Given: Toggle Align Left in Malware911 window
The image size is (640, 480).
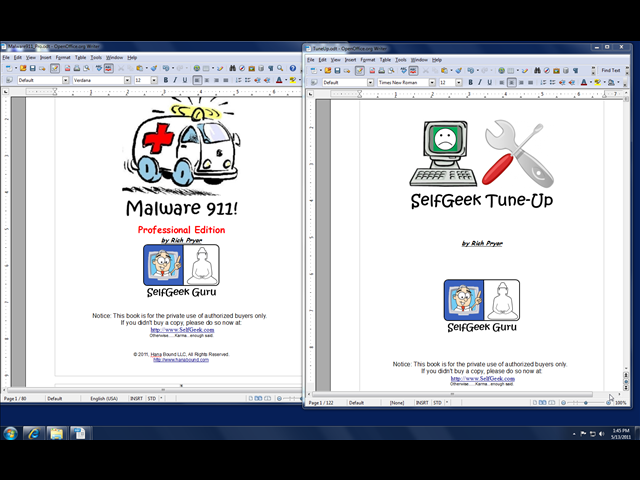Looking at the screenshot, I should tap(197, 80).
